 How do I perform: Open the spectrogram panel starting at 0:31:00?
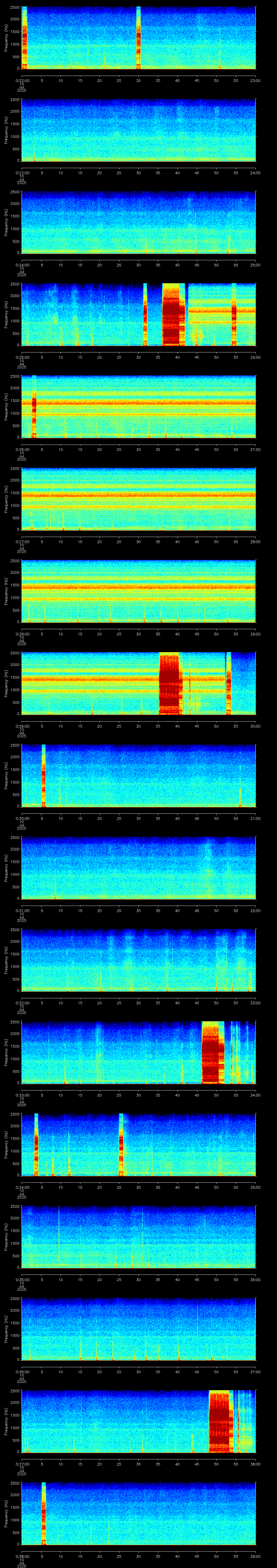(x=139, y=868)
